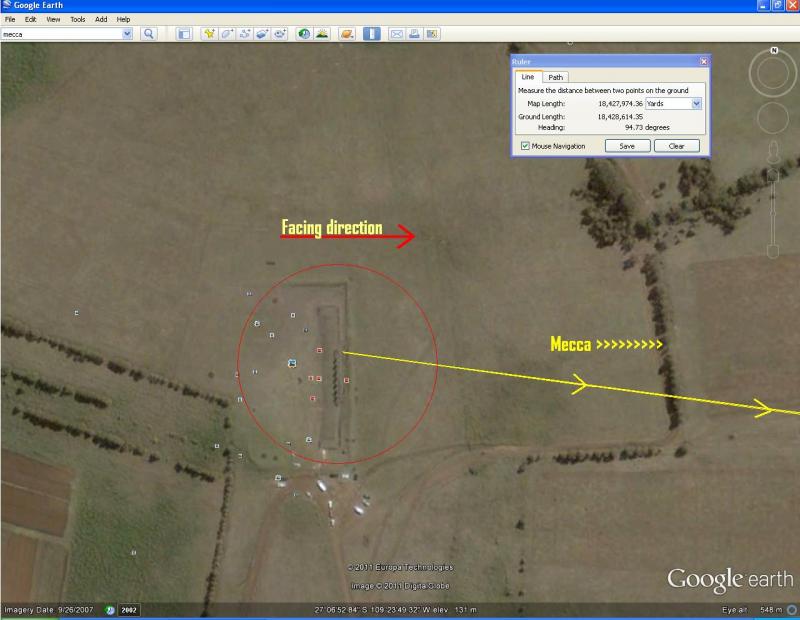Click the North compass ring N marker
This screenshot has width=800, height=620.
tap(773, 49)
